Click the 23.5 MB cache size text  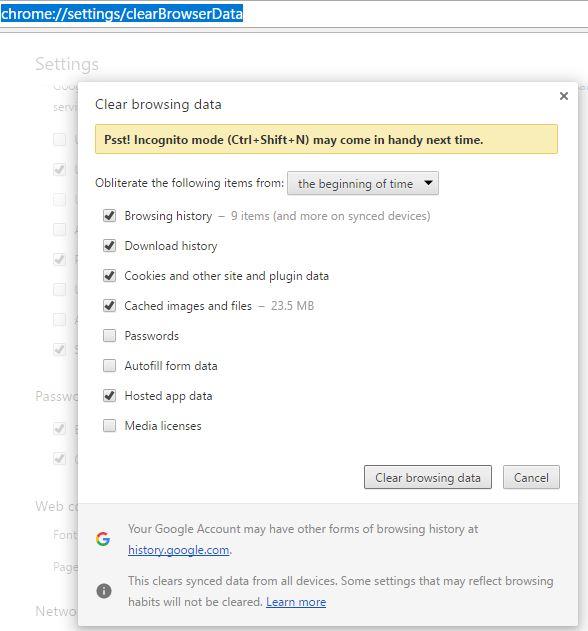pyautogui.click(x=292, y=306)
